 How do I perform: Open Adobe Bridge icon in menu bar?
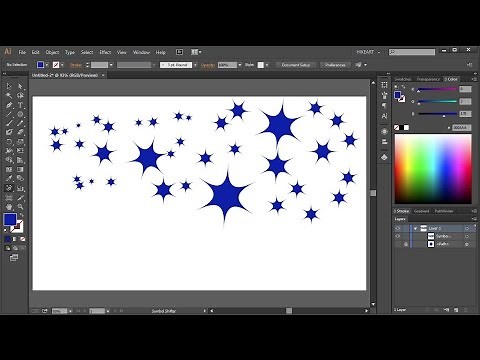tap(179, 52)
